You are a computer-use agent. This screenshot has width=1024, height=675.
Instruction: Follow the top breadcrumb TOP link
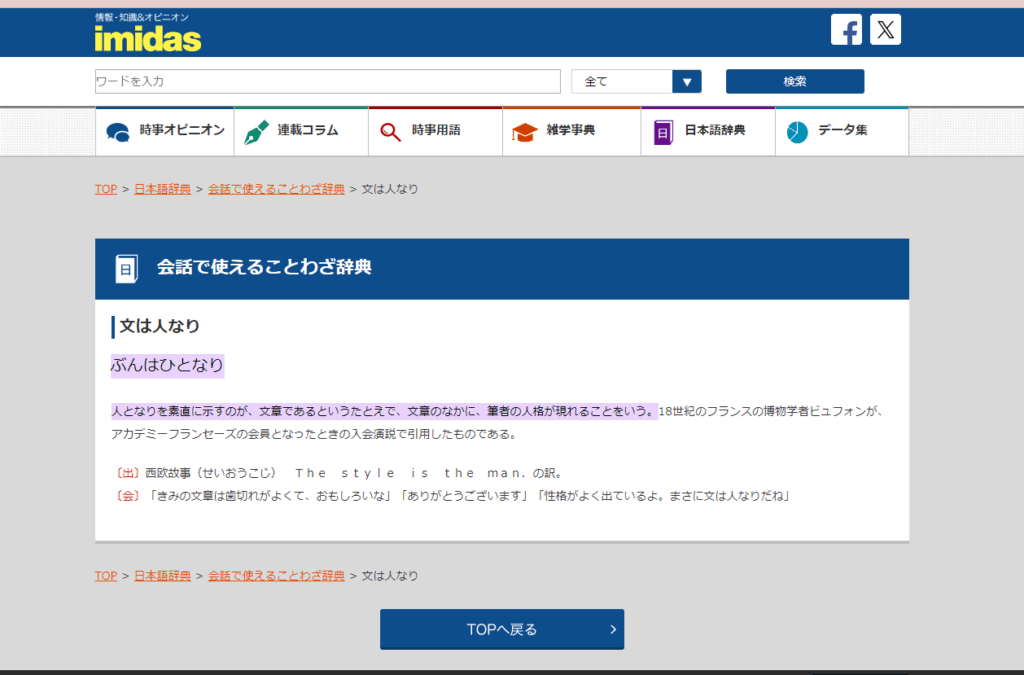(x=106, y=189)
